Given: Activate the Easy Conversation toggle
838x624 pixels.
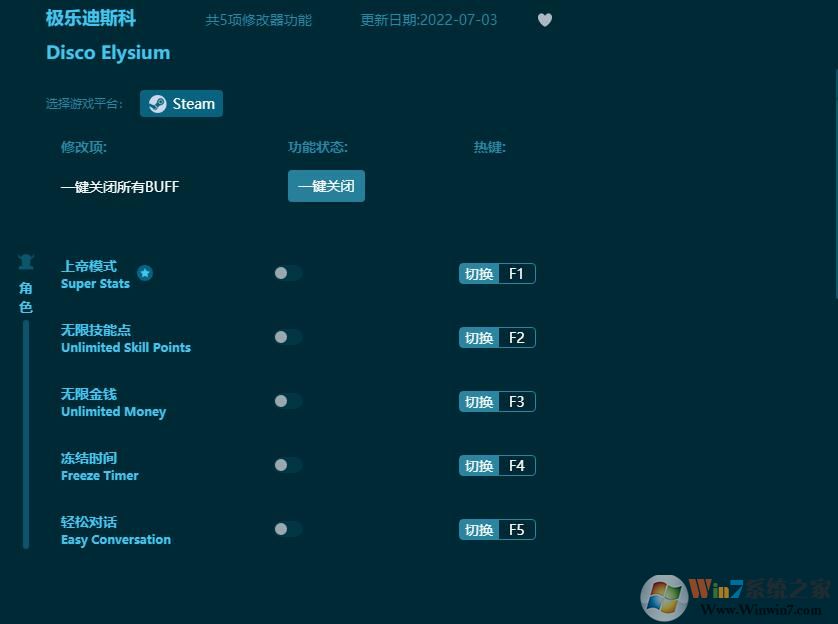Looking at the screenshot, I should 288,529.
